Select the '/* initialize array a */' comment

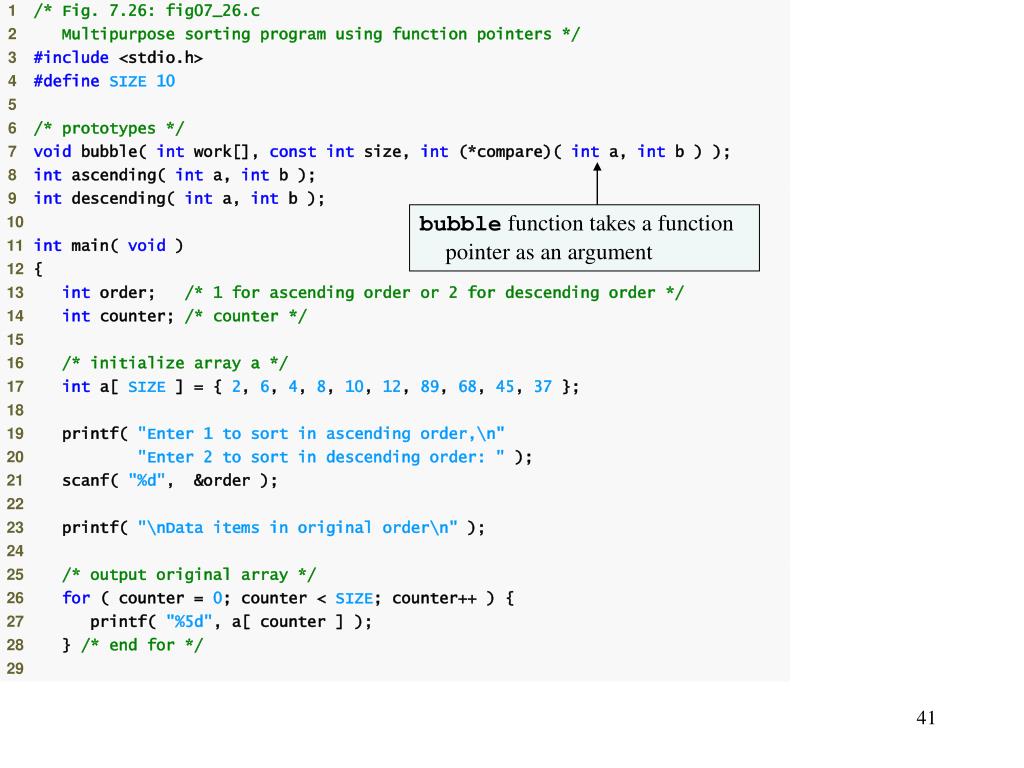tap(175, 363)
